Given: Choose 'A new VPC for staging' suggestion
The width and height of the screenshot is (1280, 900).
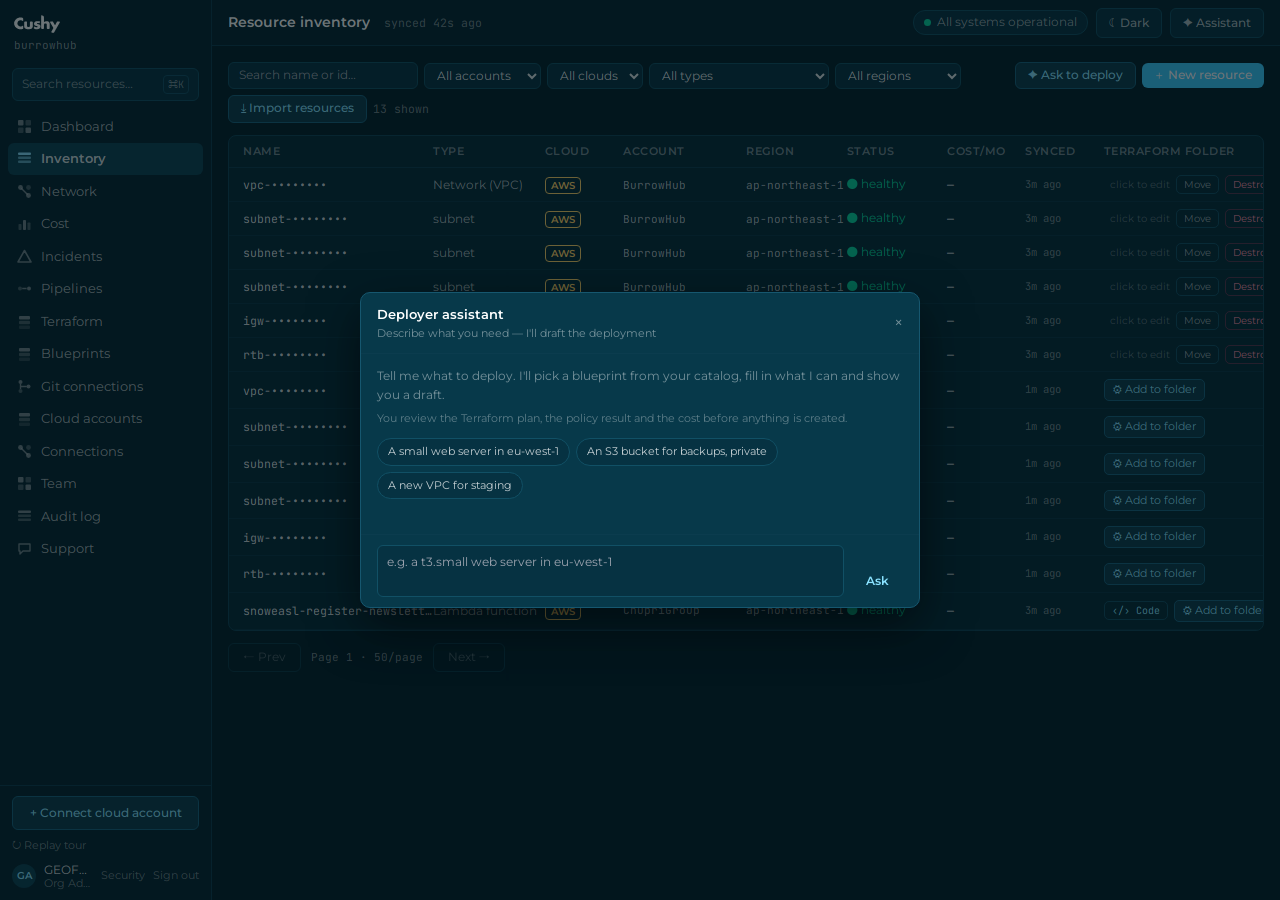Looking at the screenshot, I should click(x=450, y=486).
